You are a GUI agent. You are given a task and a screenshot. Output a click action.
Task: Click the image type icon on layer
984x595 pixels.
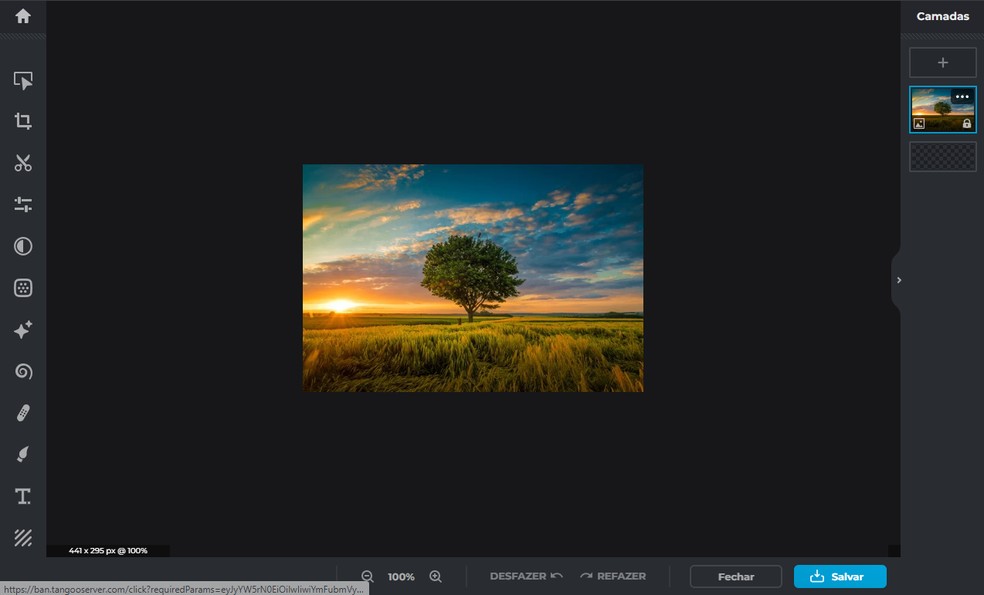[x=919, y=124]
